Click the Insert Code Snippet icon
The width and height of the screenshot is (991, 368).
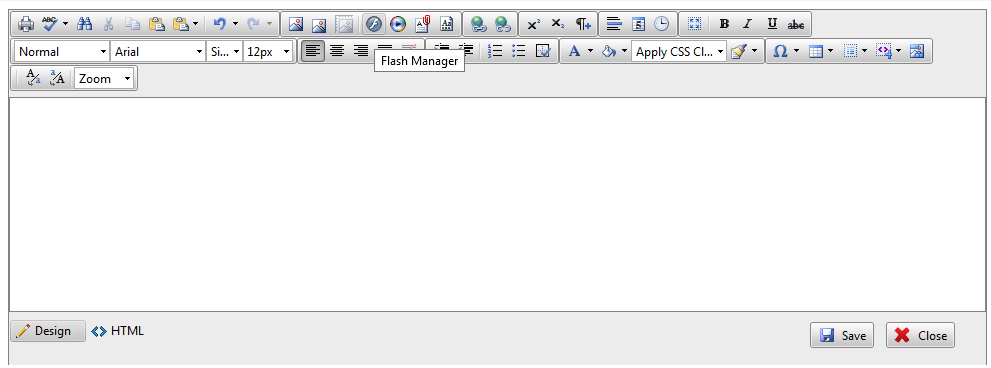(x=883, y=52)
